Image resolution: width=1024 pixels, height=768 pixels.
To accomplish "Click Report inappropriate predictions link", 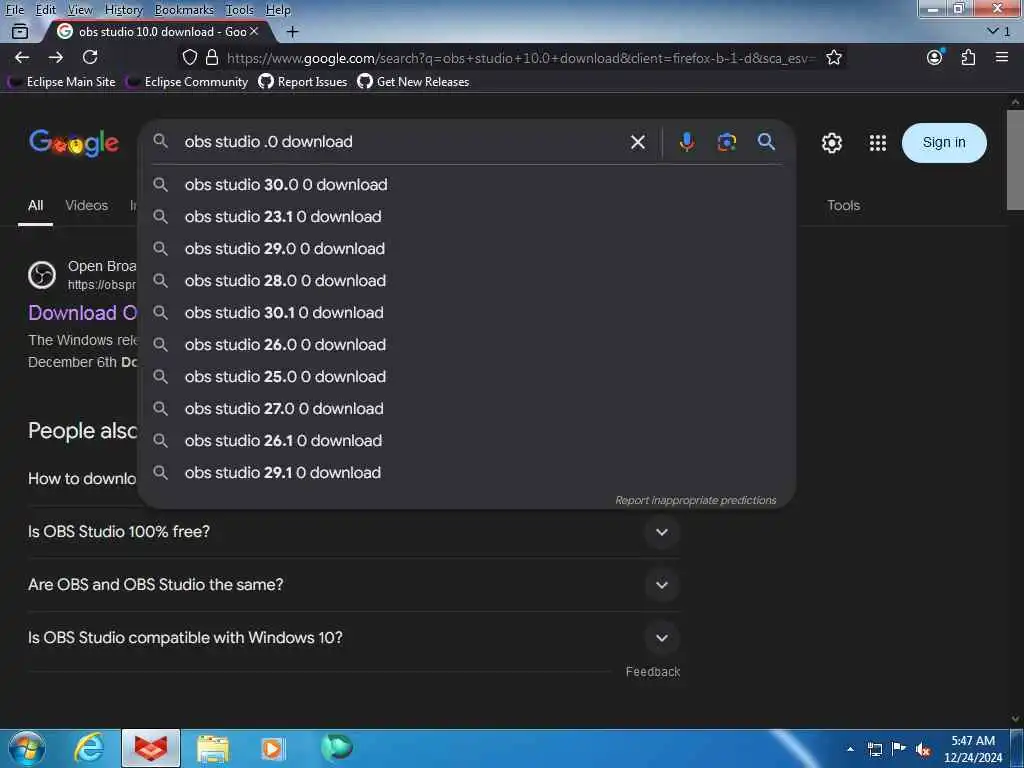I will pos(696,500).
